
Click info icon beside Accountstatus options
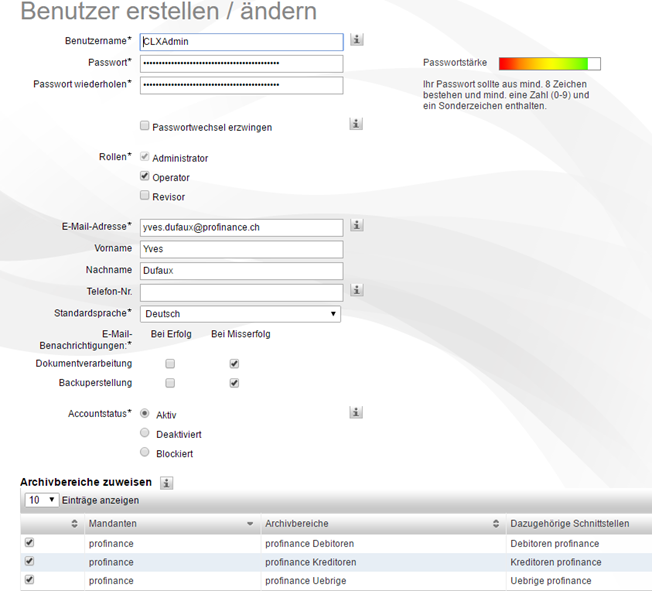point(355,412)
